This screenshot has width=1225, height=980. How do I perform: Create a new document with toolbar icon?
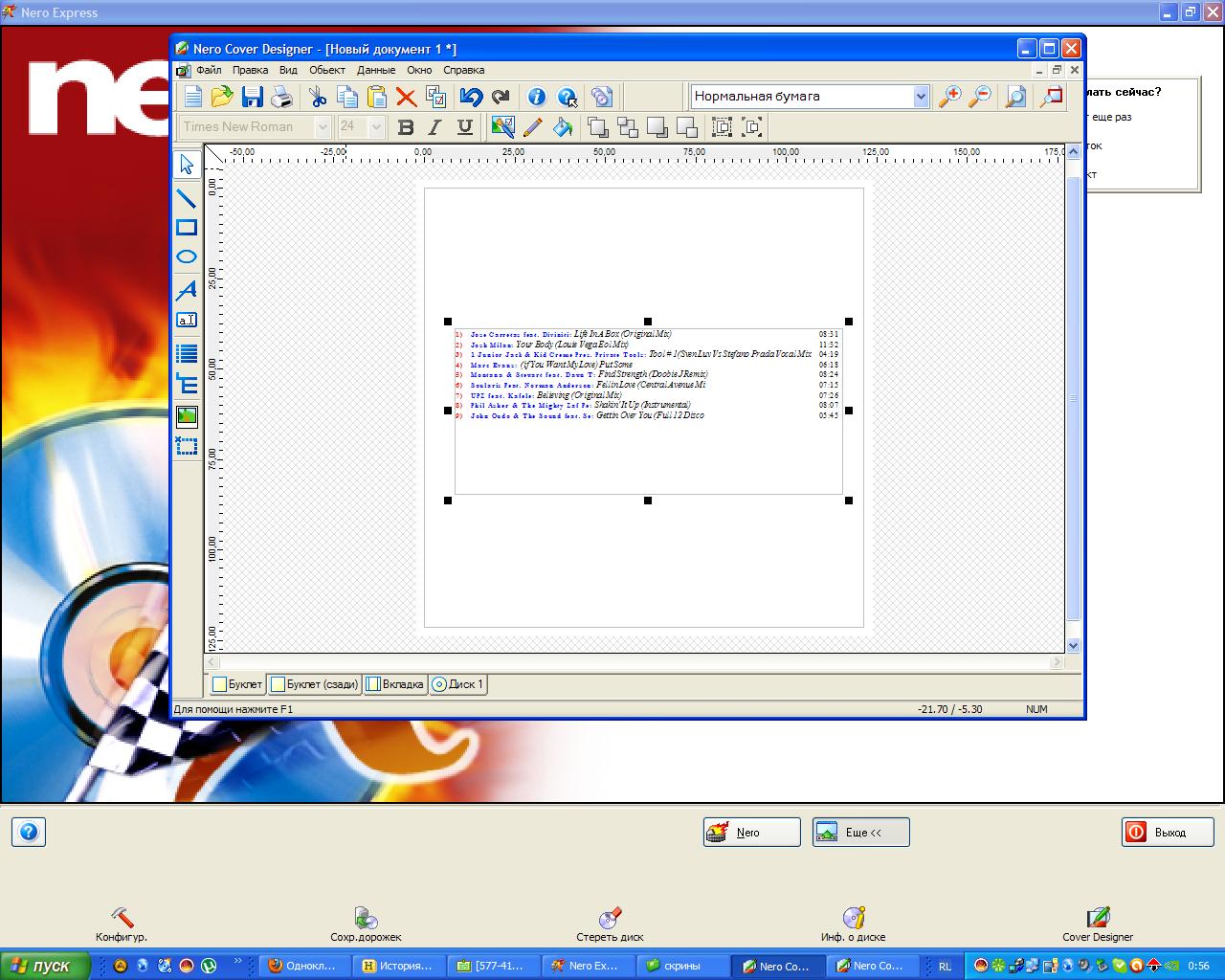point(193,97)
